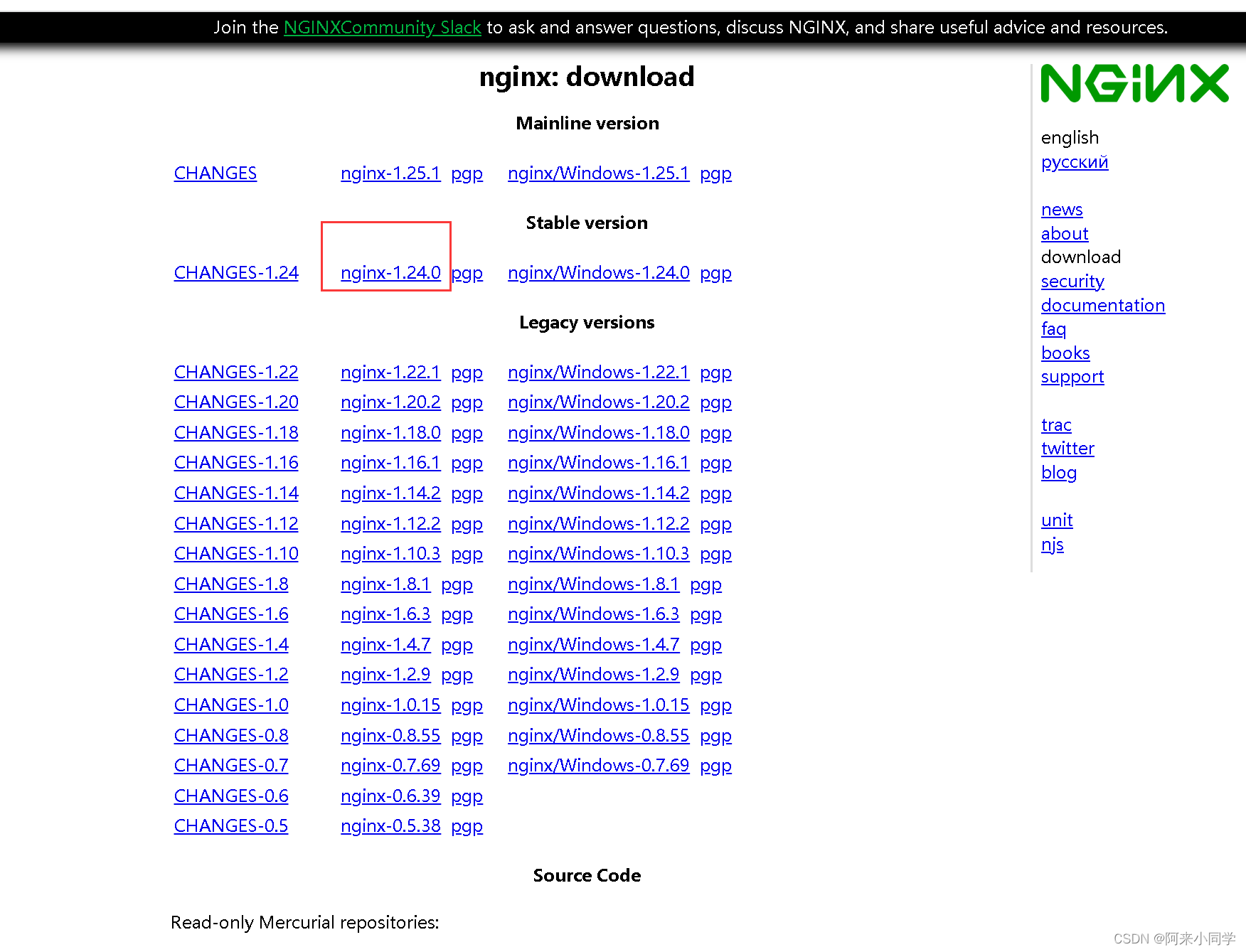Viewport: 1246px width, 952px height.
Task: Download nginx-0.7.69 source
Action: pyautogui.click(x=390, y=766)
